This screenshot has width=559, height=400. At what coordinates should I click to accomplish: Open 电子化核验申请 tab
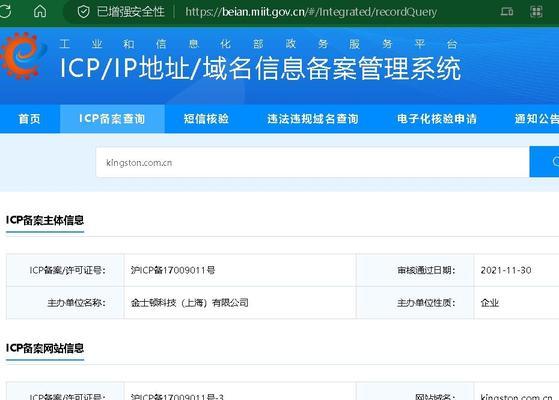pyautogui.click(x=437, y=119)
